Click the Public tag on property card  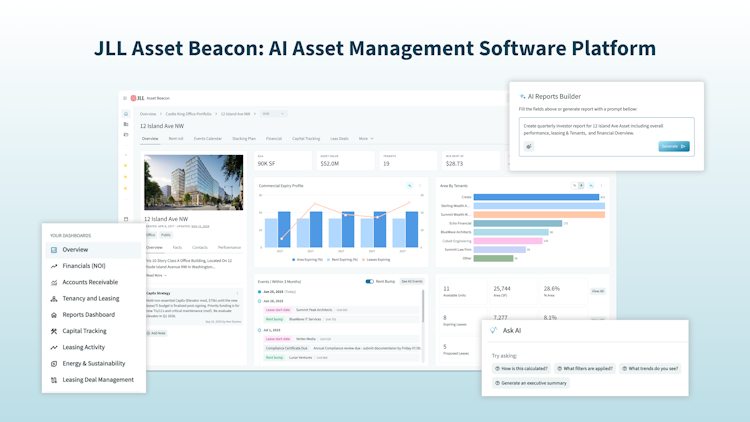pos(165,235)
